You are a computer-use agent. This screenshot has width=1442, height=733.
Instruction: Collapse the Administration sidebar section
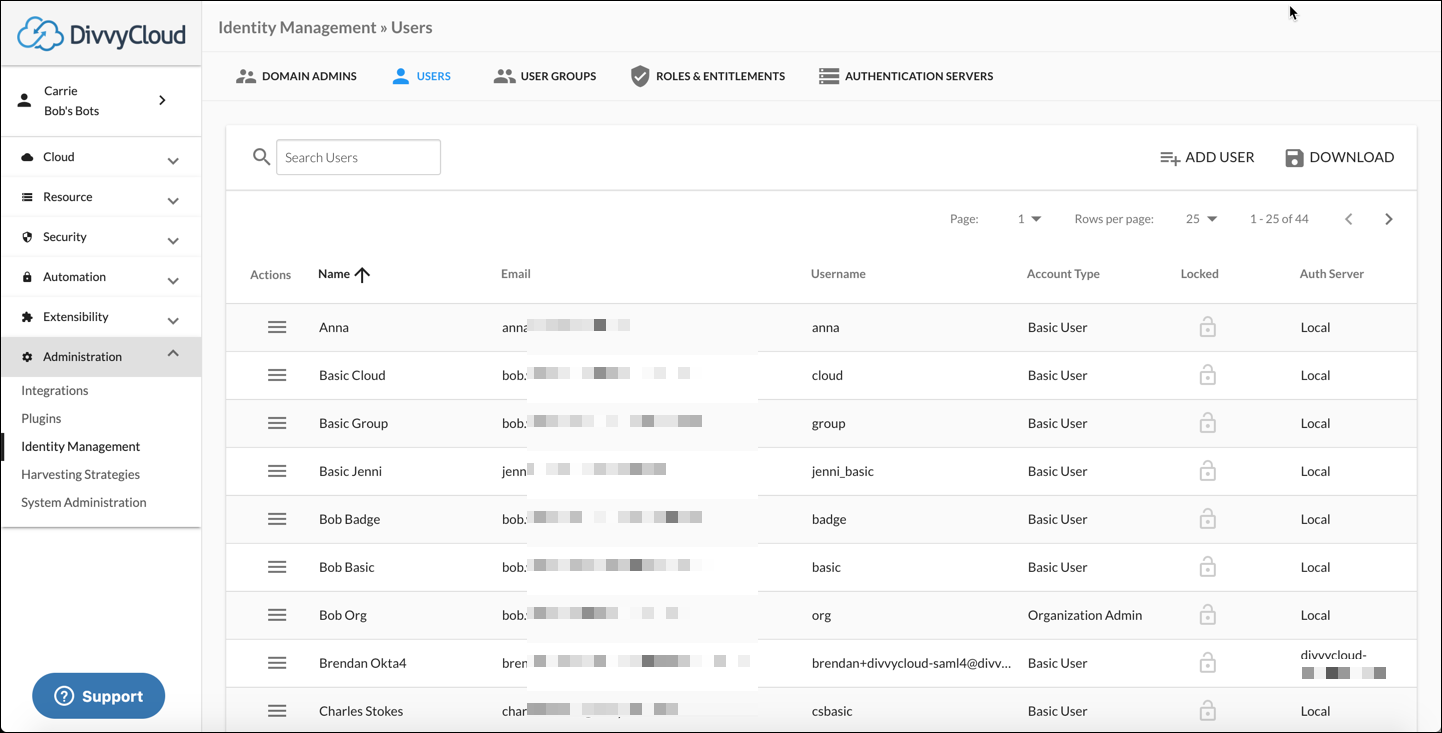point(101,357)
